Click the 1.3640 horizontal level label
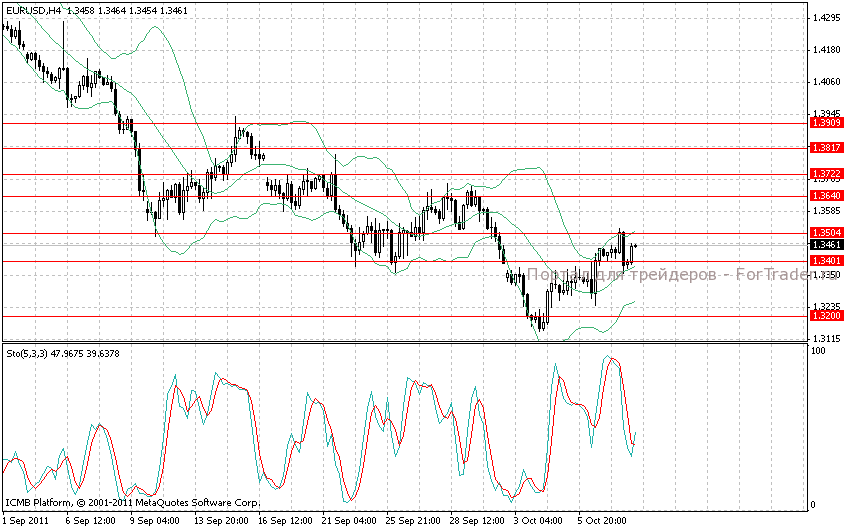The width and height of the screenshot is (845, 528). point(826,196)
